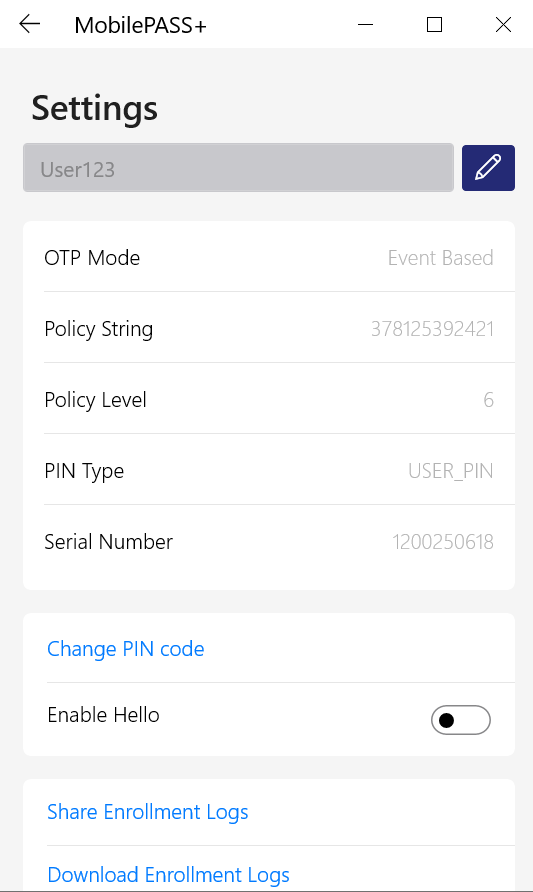Click the Event Based OTP mode value

click(441, 258)
